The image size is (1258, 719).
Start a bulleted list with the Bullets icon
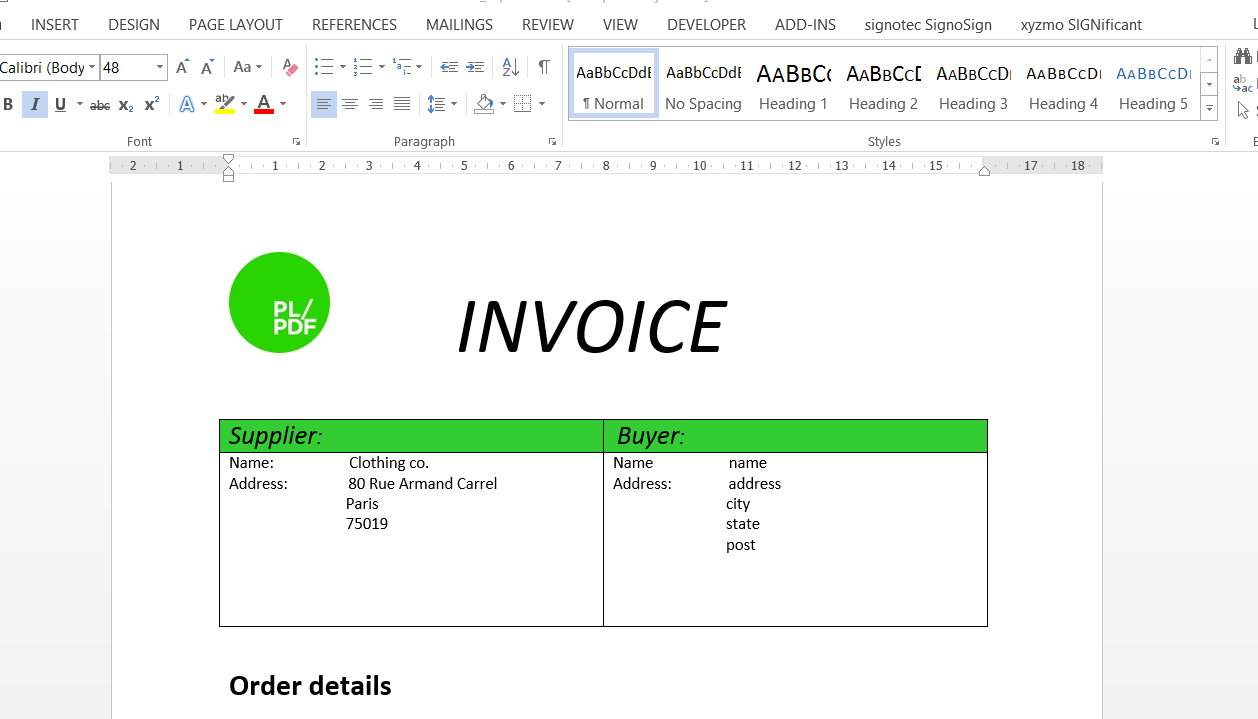[x=323, y=67]
